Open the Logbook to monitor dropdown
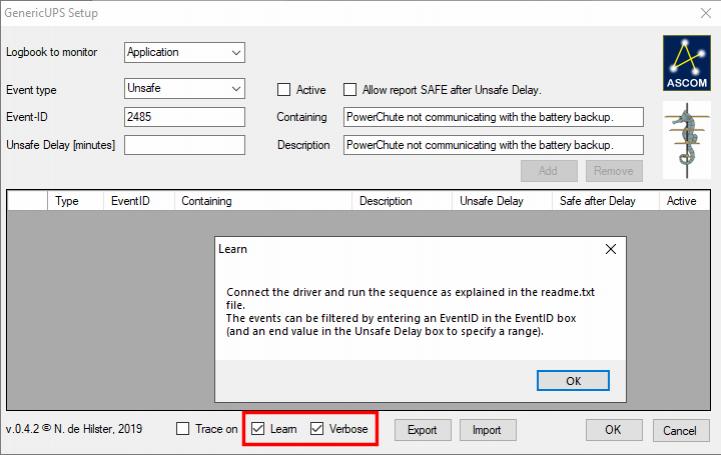Screen dimensions: 721x455 (184, 52)
